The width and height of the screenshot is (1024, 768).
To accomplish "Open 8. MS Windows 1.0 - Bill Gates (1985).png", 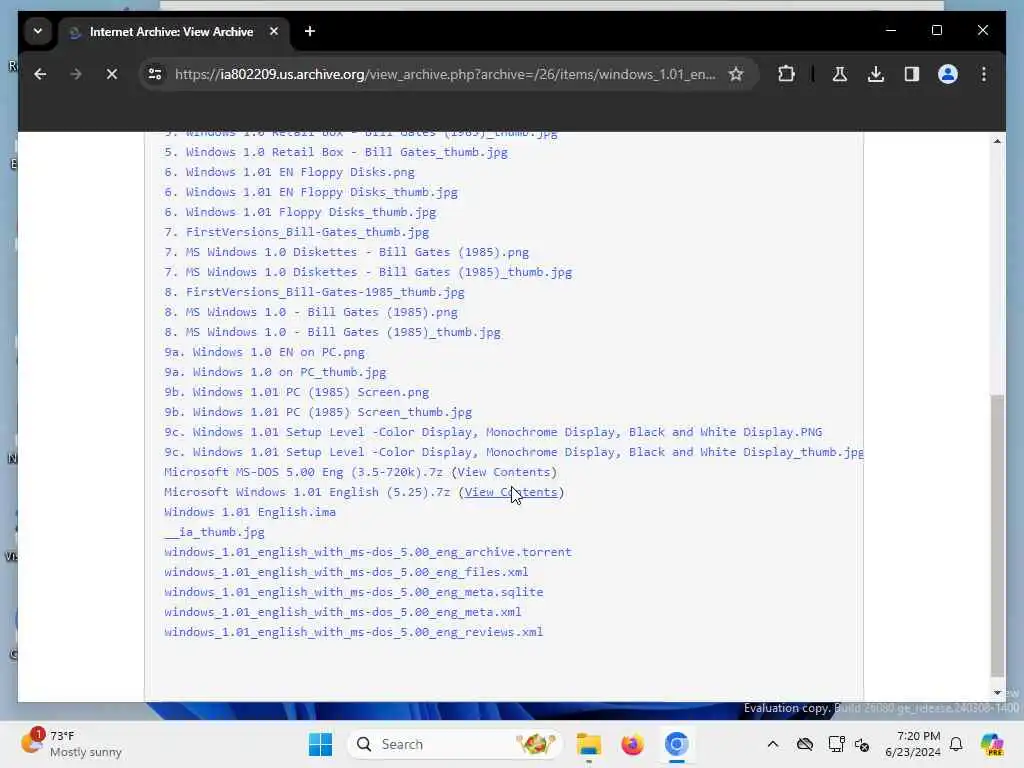I will [311, 312].
